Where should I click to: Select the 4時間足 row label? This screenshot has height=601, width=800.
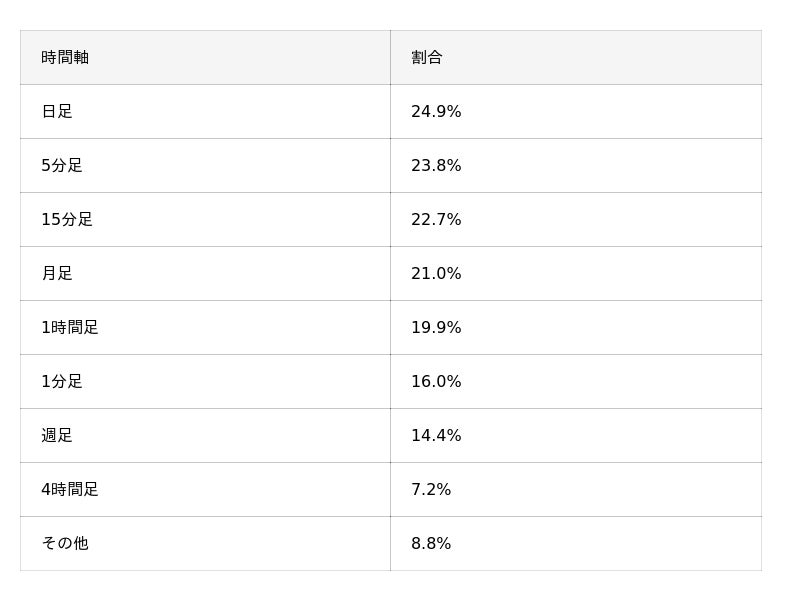coord(70,490)
